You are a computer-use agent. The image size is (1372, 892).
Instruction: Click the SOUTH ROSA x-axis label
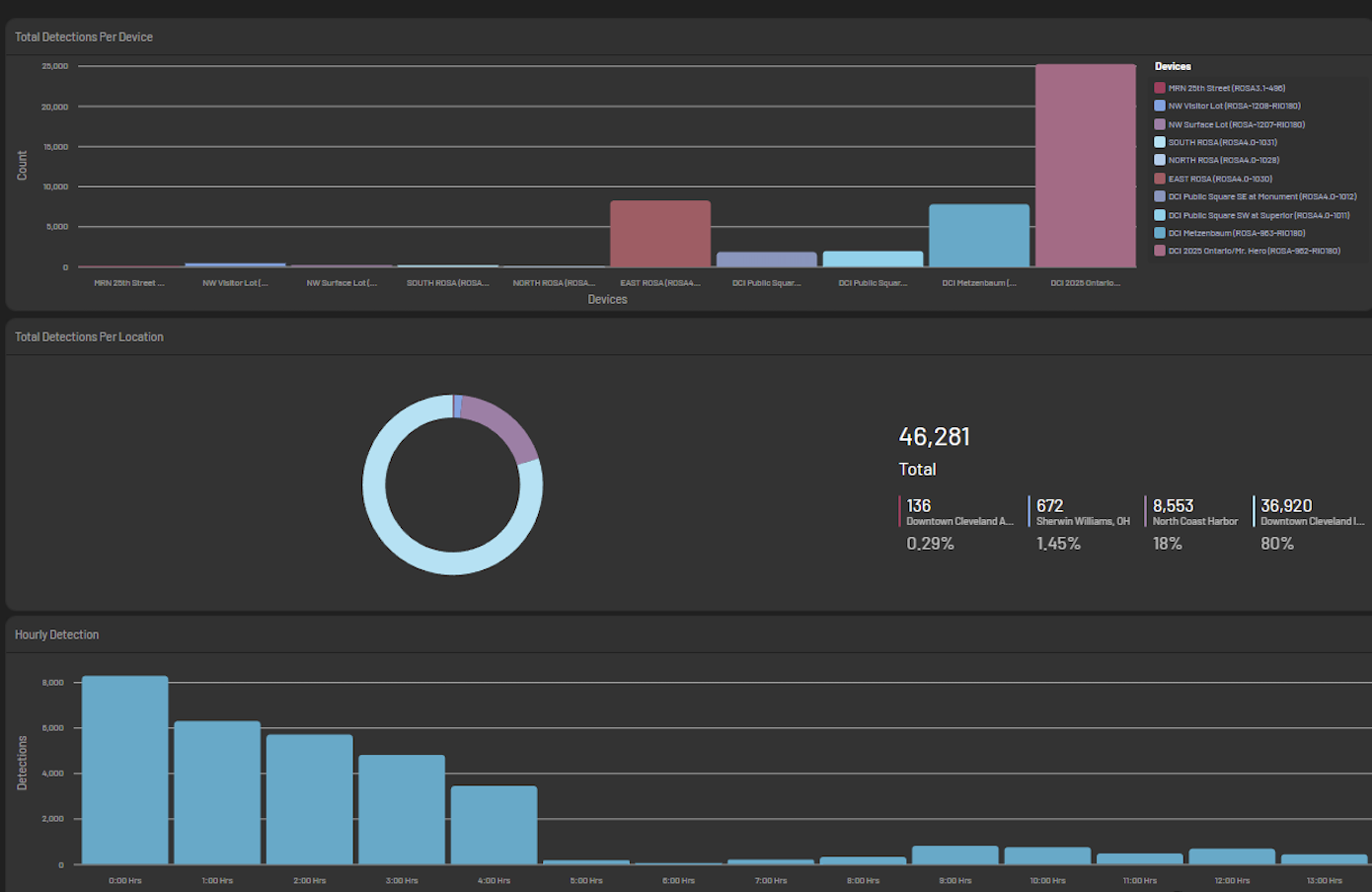(448, 283)
